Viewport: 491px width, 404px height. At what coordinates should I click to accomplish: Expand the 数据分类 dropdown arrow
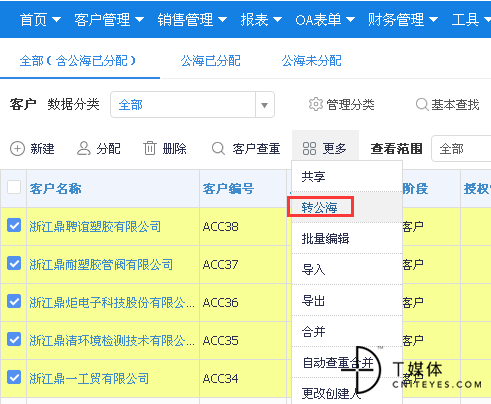pos(265,105)
